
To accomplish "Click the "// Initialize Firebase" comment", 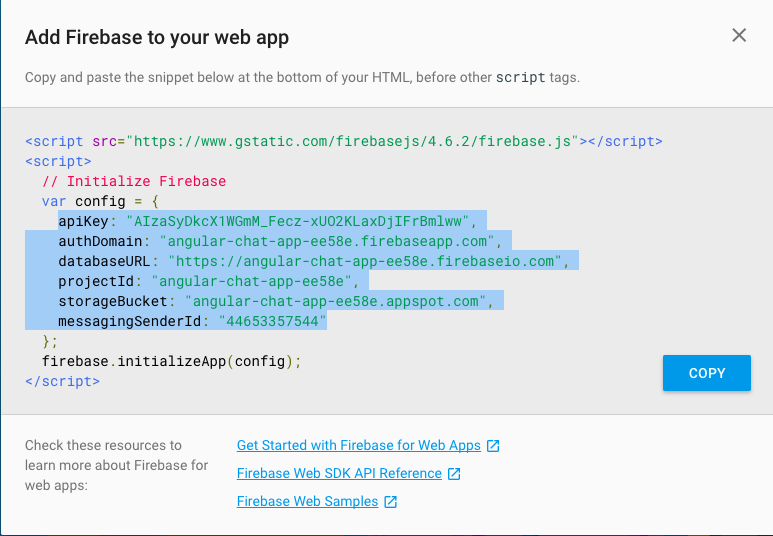I will pos(134,181).
